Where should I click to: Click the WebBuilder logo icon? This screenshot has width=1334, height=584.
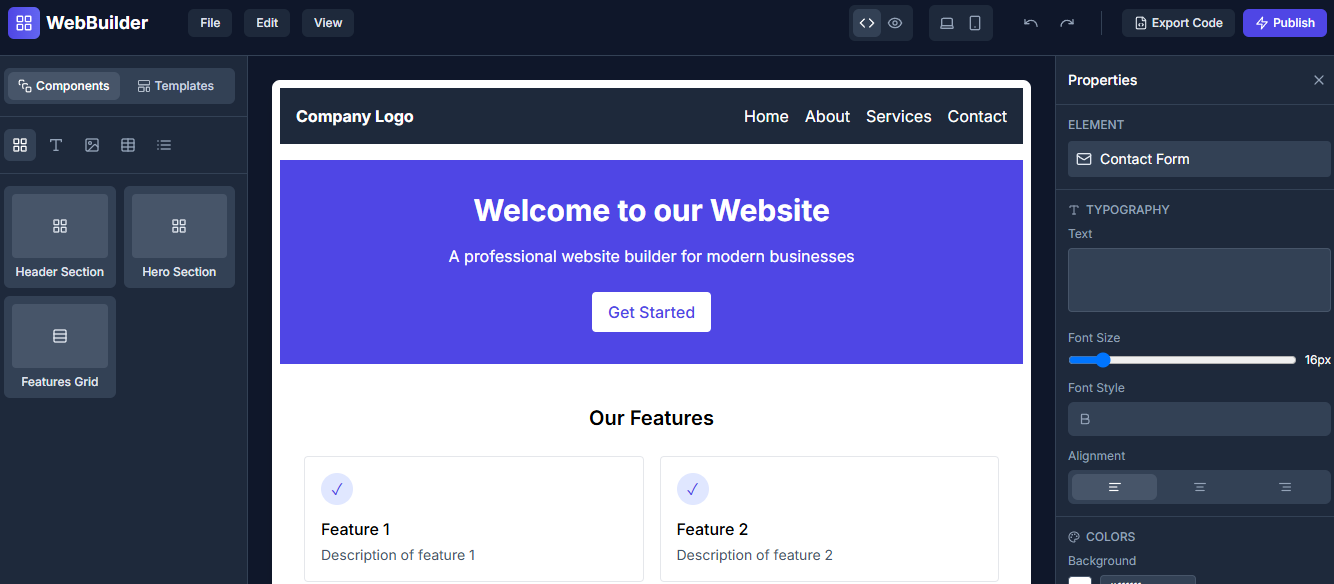24,23
